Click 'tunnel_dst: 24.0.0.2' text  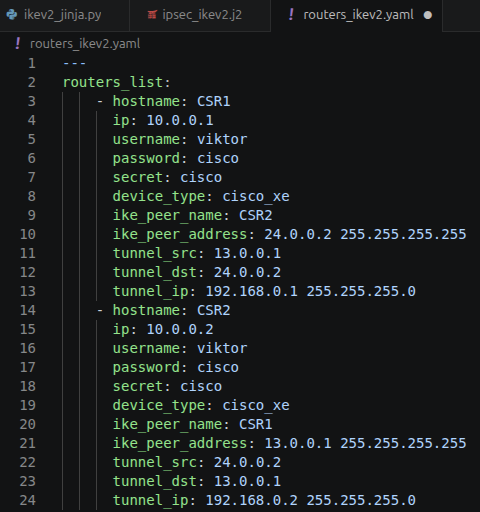tap(197, 272)
